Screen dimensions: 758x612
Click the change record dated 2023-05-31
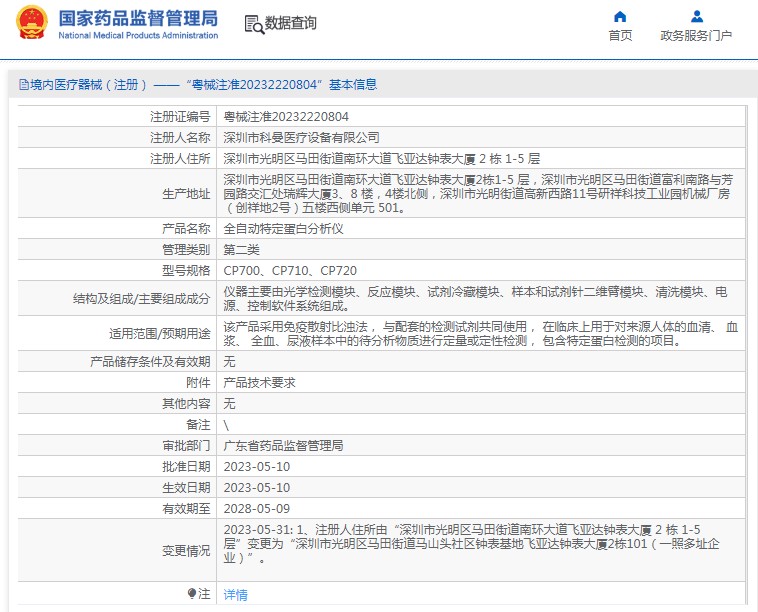471,544
